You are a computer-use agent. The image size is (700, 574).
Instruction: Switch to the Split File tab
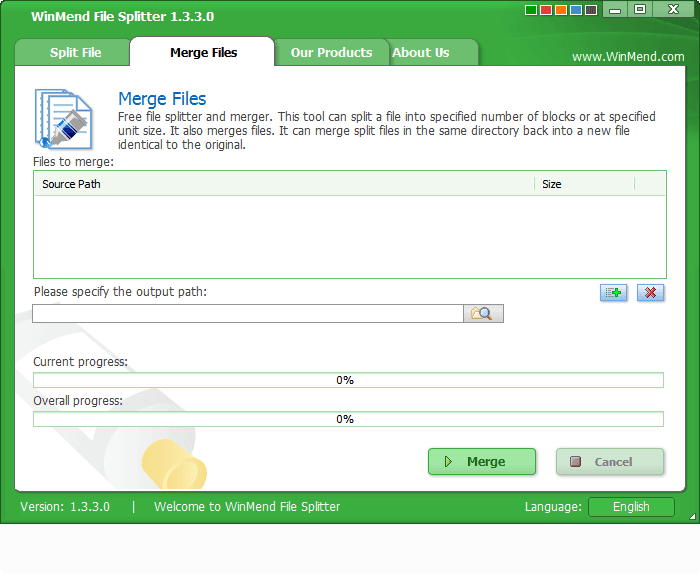(73, 53)
